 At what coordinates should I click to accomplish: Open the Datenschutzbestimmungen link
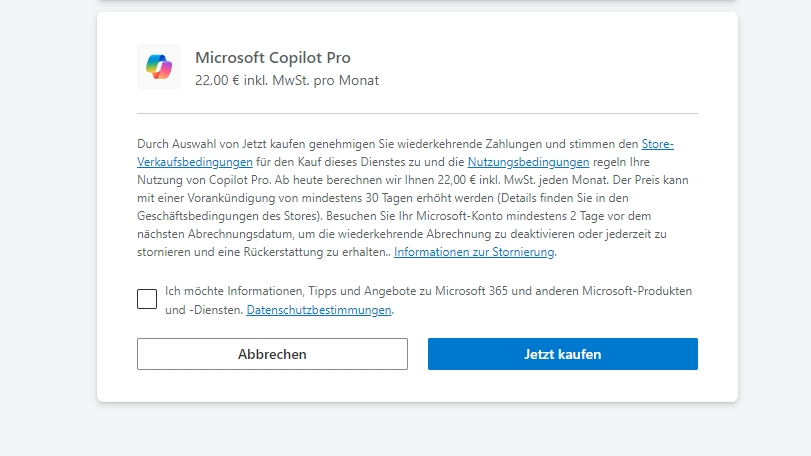coord(319,310)
